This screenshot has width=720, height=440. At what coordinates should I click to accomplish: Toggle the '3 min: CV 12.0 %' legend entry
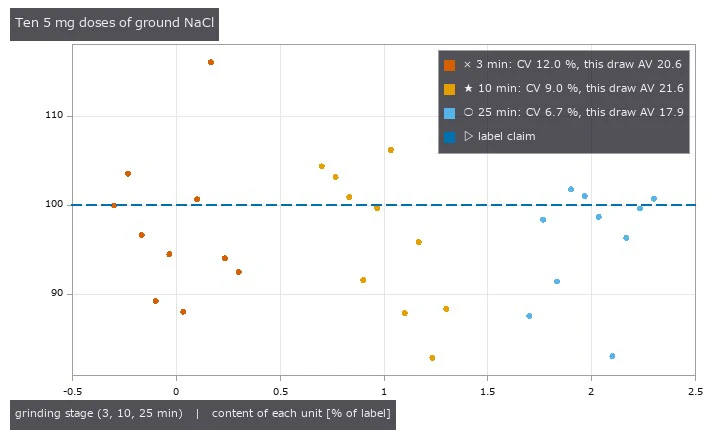pos(563,65)
